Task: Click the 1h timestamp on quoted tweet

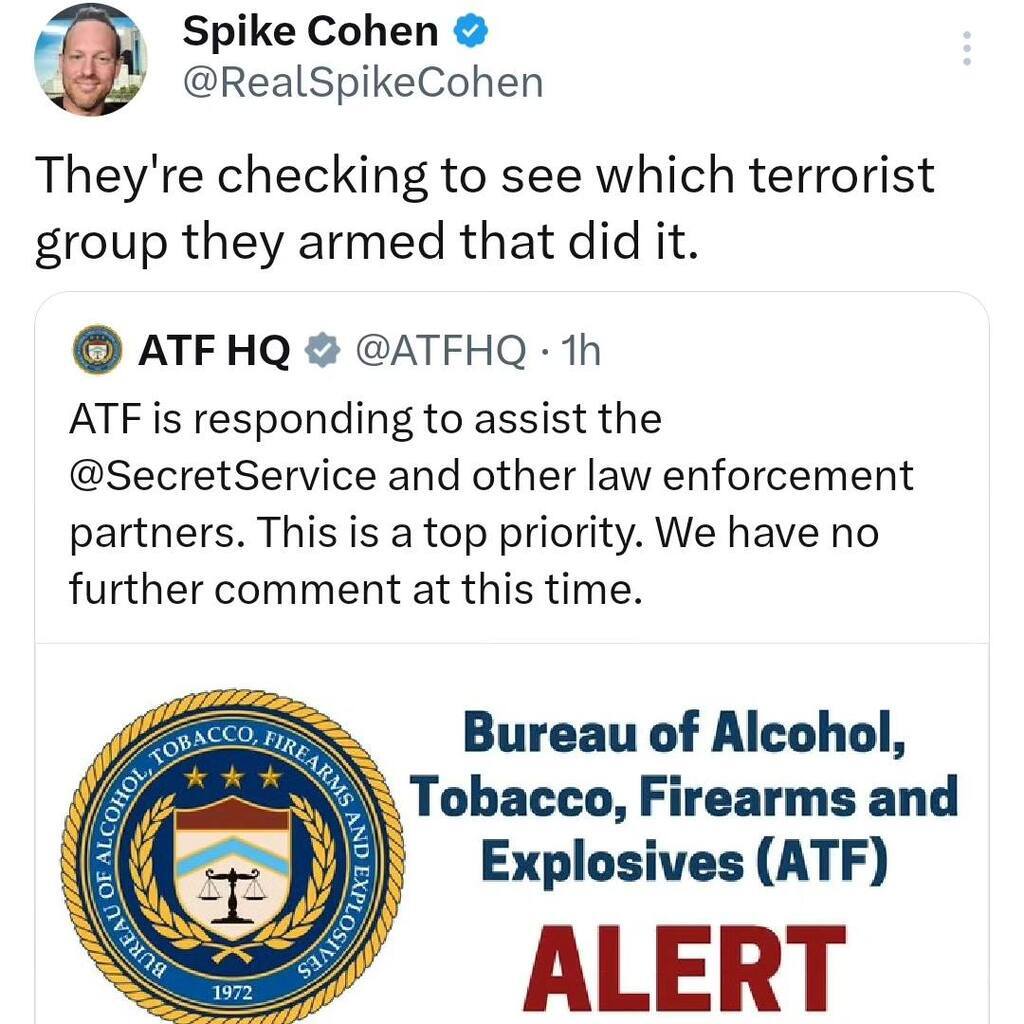Action: (x=581, y=350)
